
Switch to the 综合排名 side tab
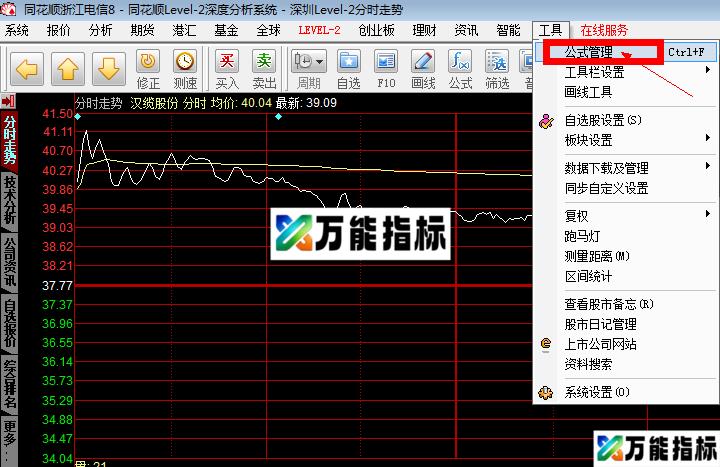(10, 384)
